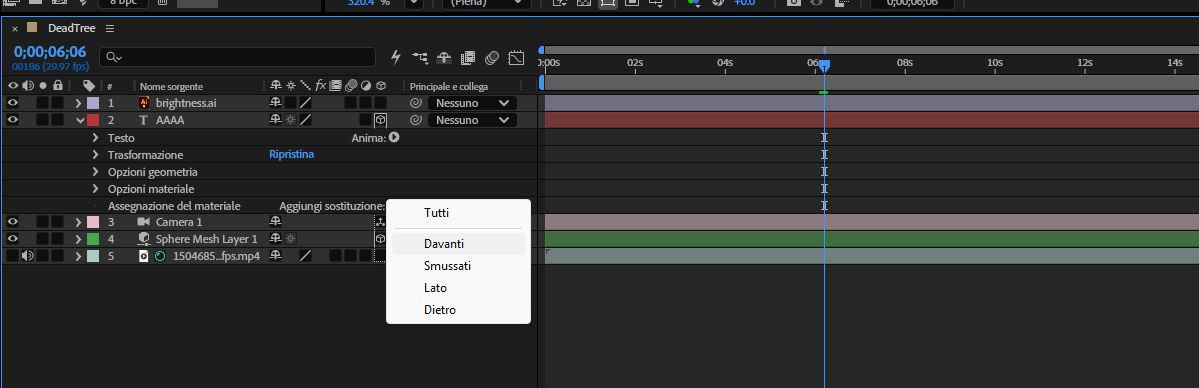
Task: Change green label color of Sphere Mesh Layer
Action: (x=93, y=239)
